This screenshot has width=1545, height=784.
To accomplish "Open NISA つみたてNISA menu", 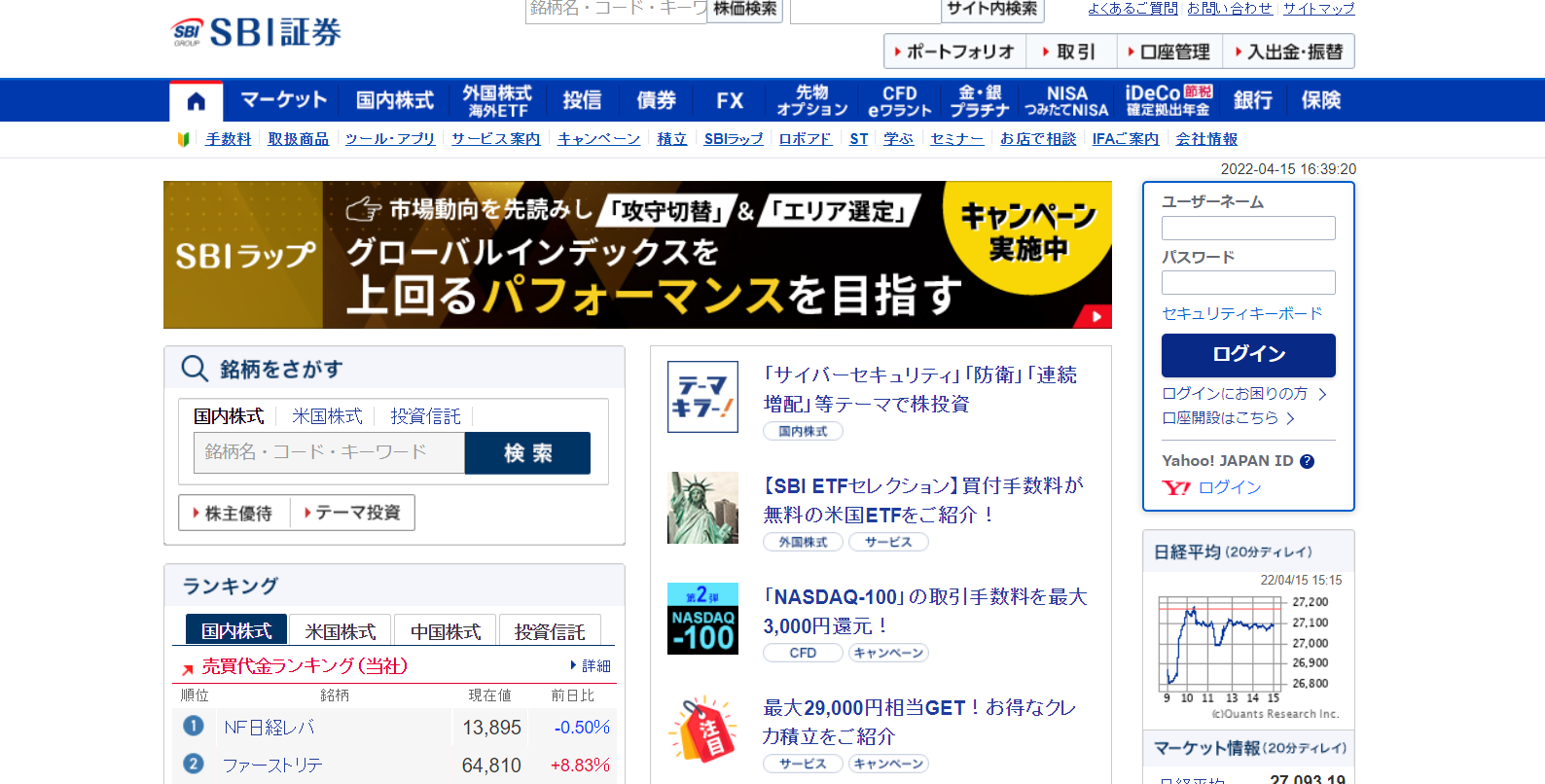I will pyautogui.click(x=1067, y=100).
